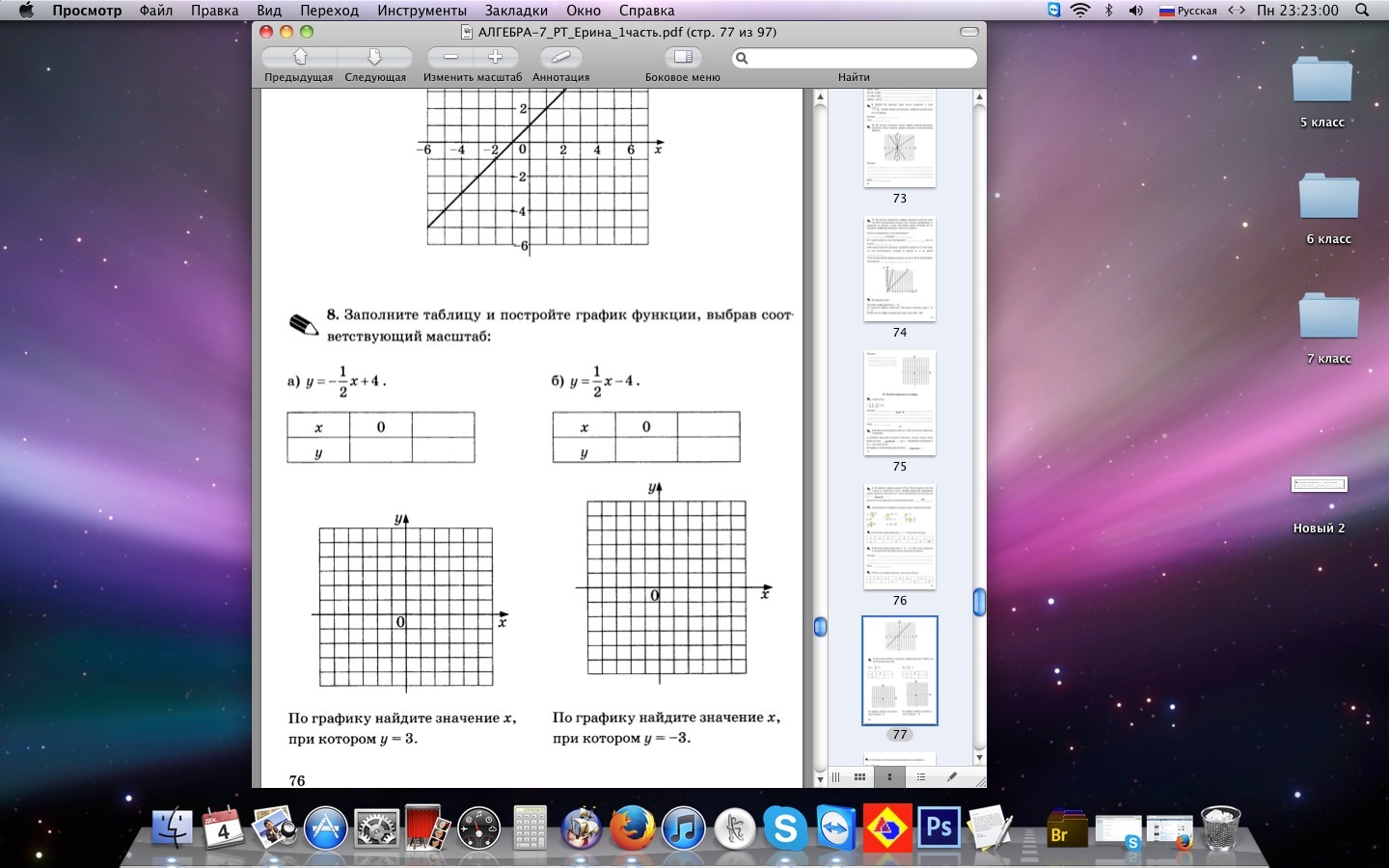Click the PDF document proxy icon in title bar
The width and height of the screenshot is (1389, 868).
point(467,32)
